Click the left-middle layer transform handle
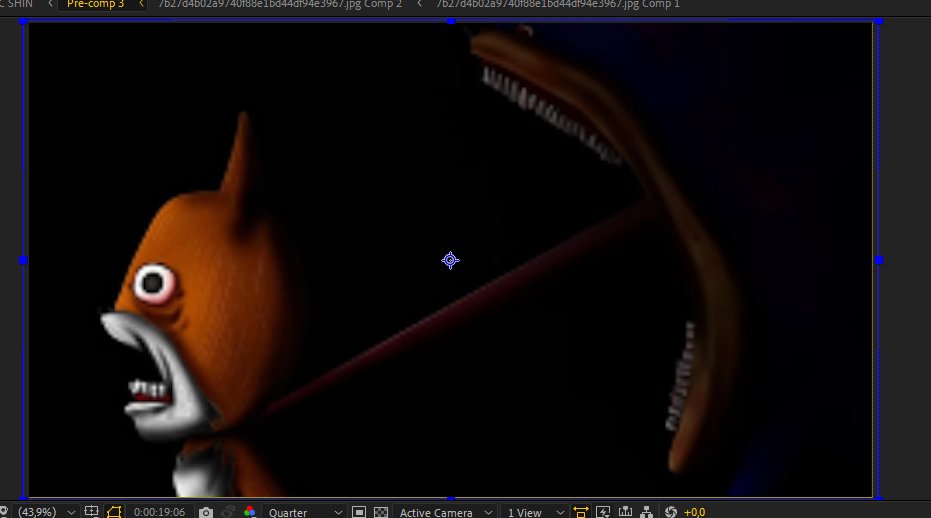The height and width of the screenshot is (518, 931). click(23, 260)
